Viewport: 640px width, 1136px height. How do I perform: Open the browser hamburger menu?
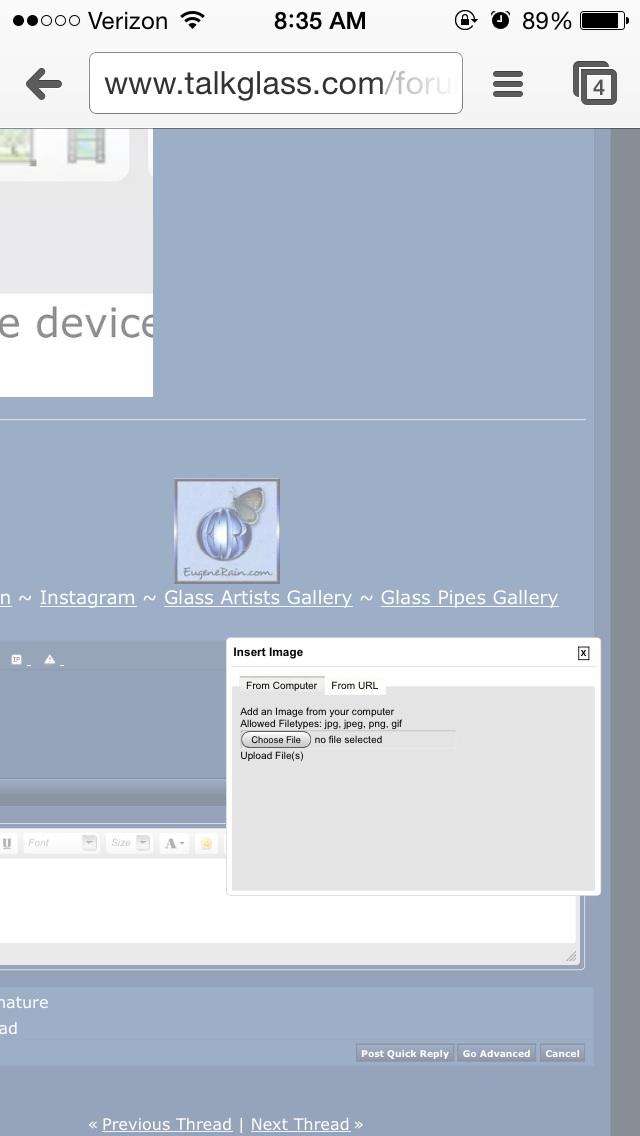tap(508, 84)
